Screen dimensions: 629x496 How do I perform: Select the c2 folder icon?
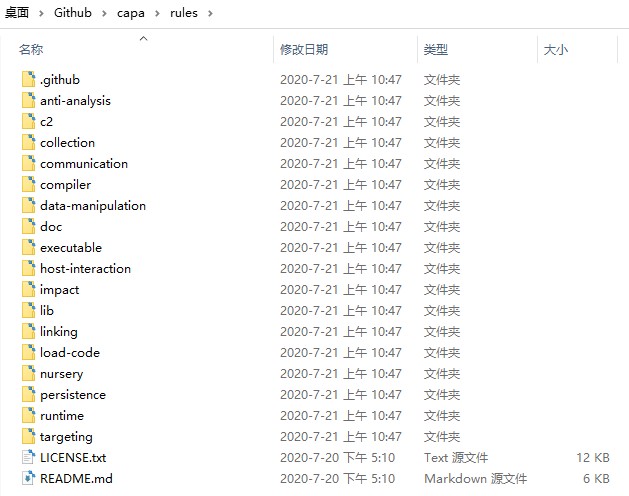click(28, 121)
